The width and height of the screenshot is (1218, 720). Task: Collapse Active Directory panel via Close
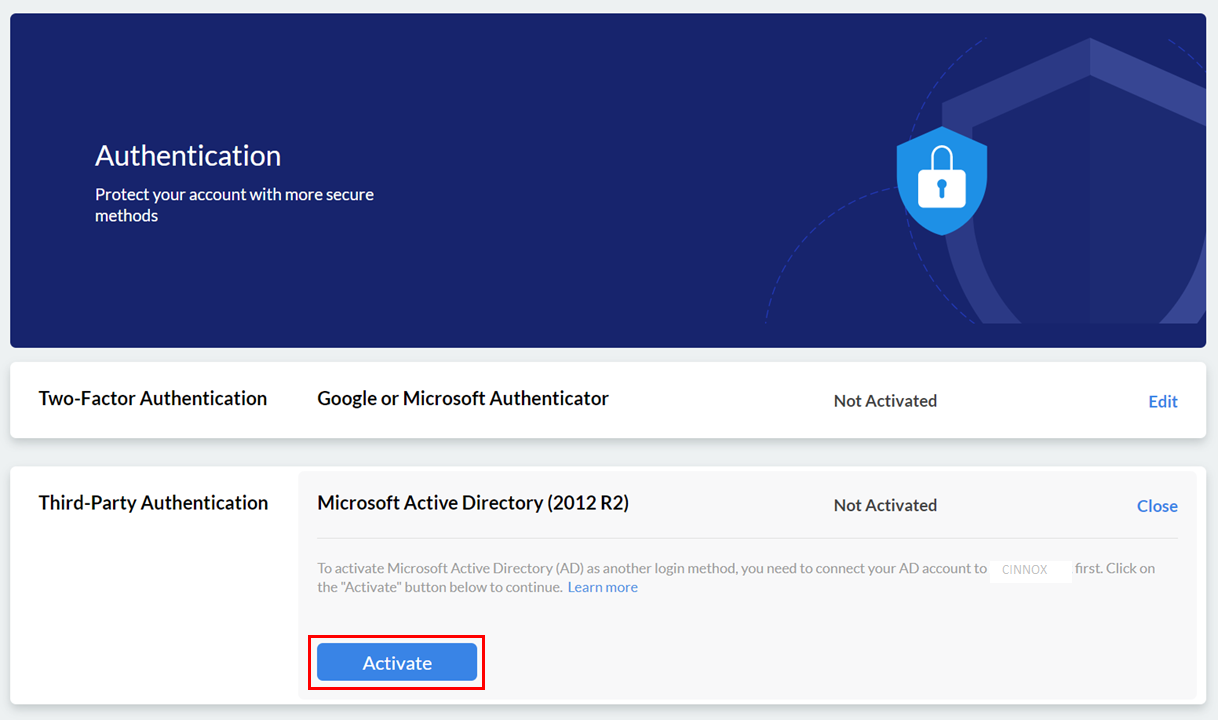click(x=1157, y=506)
